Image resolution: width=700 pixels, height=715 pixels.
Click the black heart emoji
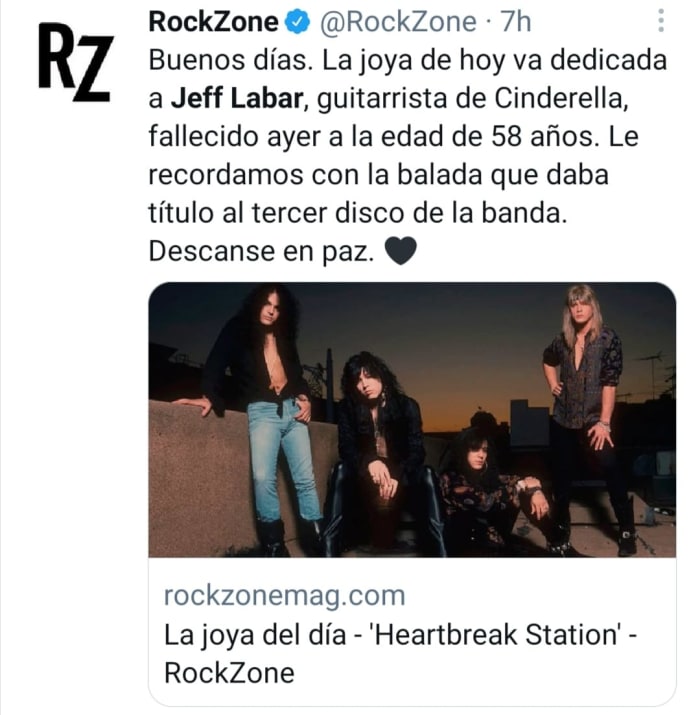[400, 251]
